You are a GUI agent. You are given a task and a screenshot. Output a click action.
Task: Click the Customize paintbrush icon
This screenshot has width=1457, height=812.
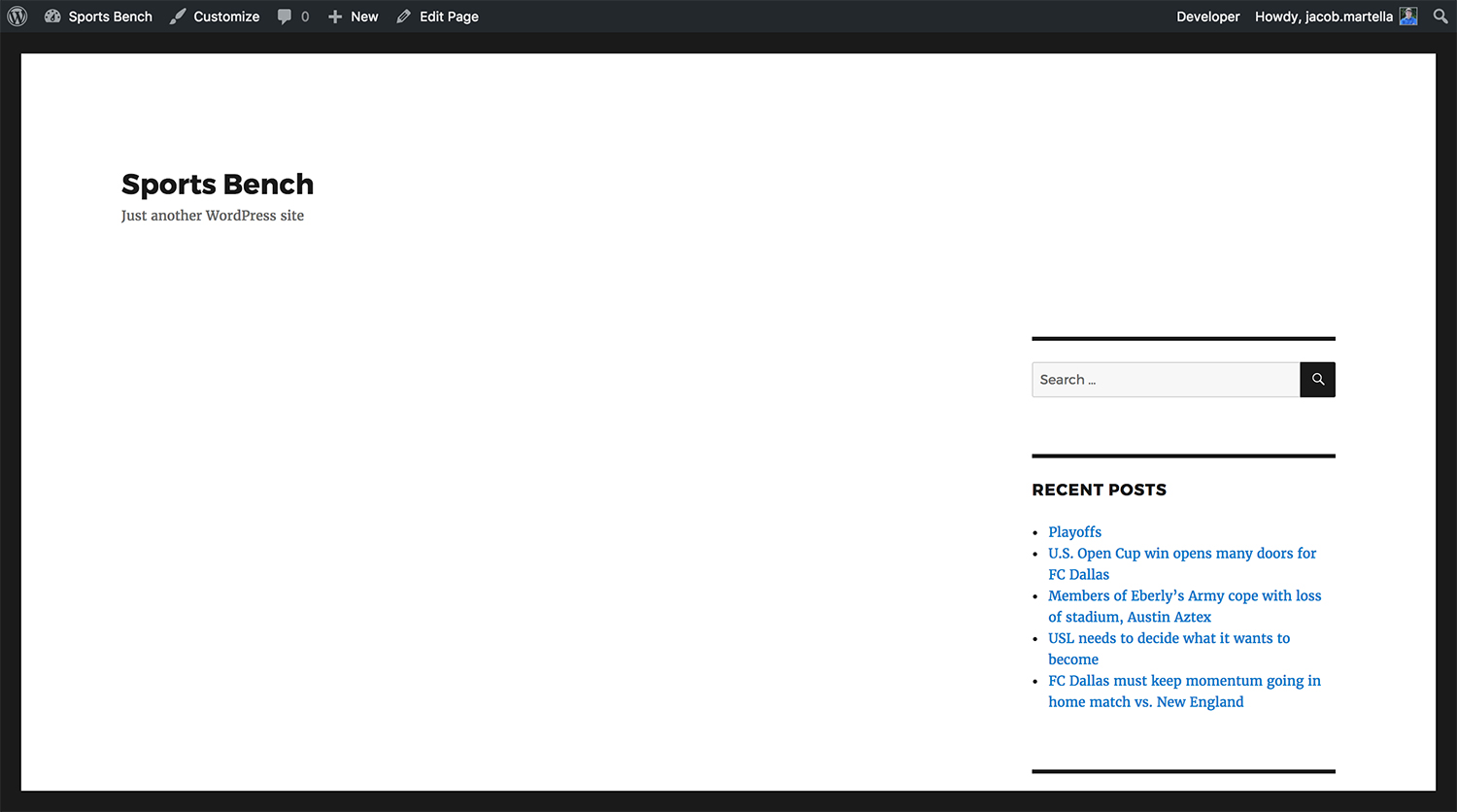click(x=178, y=17)
